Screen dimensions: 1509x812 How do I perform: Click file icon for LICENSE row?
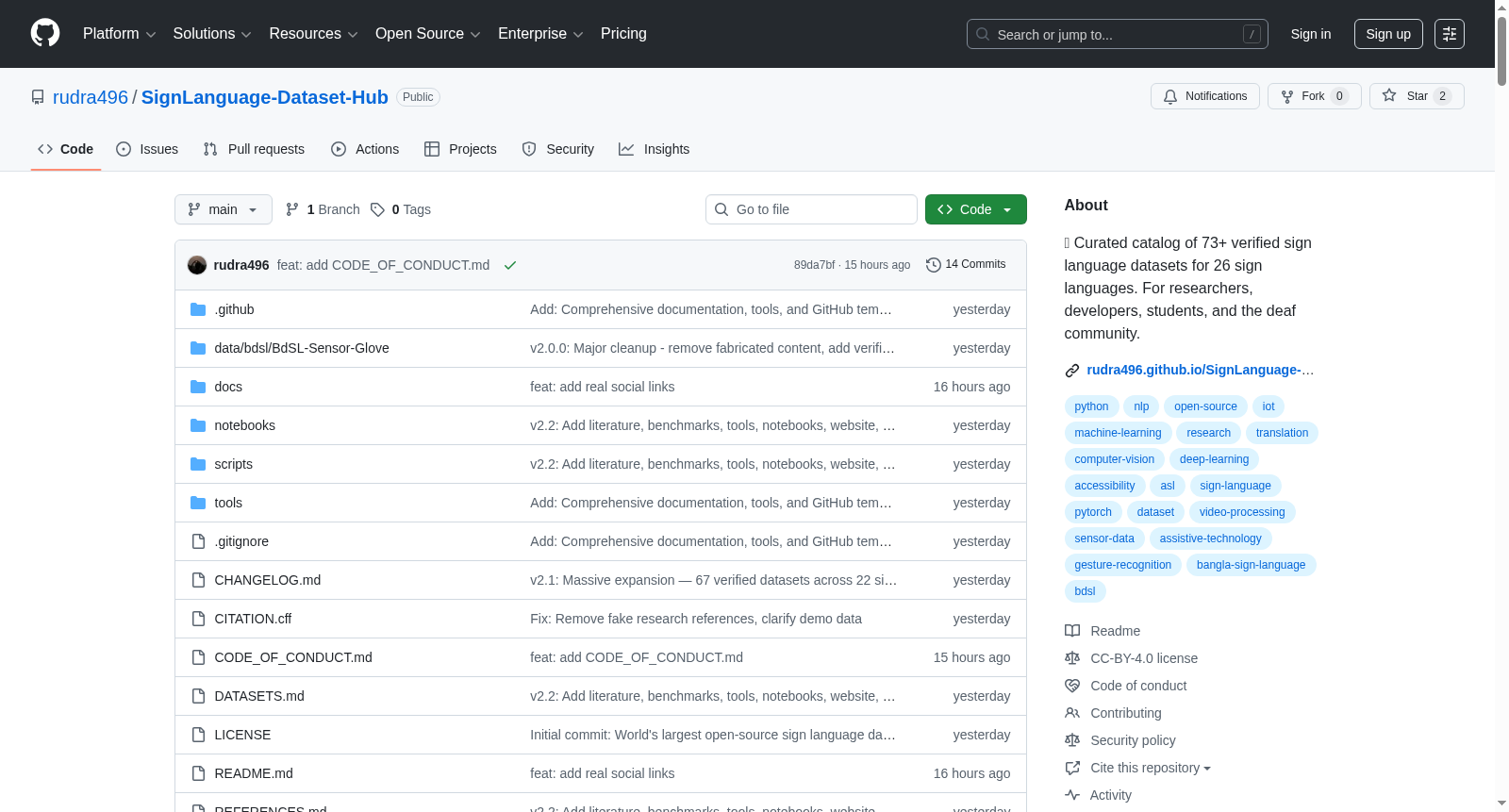198,735
